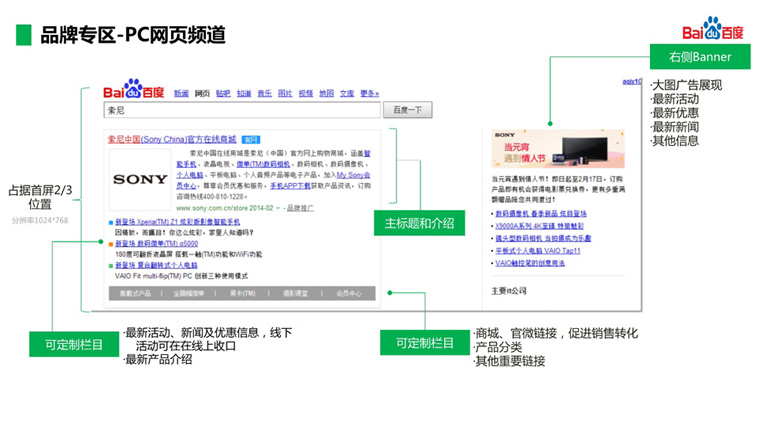Click the 主标题和介绍 green label
Viewport: 760px width, 428px height.
(x=419, y=223)
